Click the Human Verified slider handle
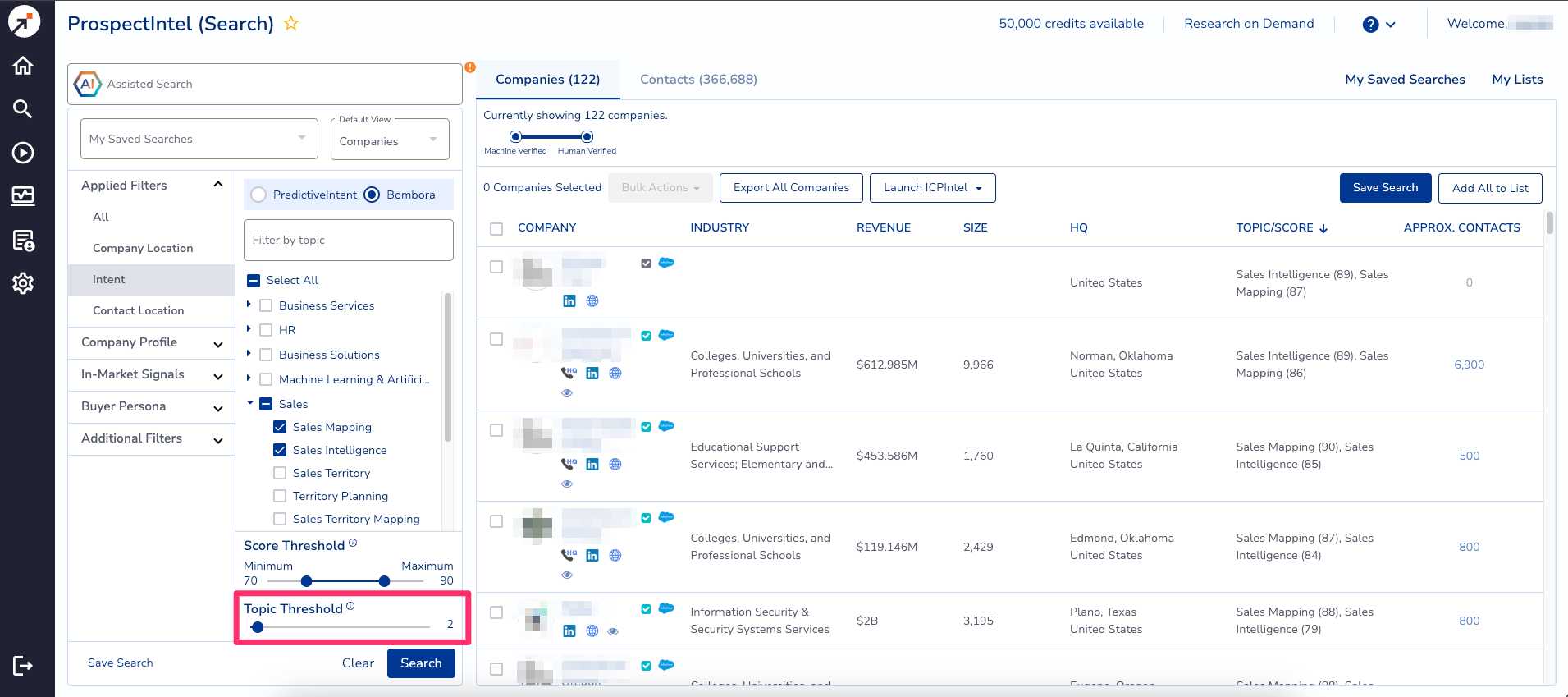The image size is (1568, 697). tap(587, 136)
